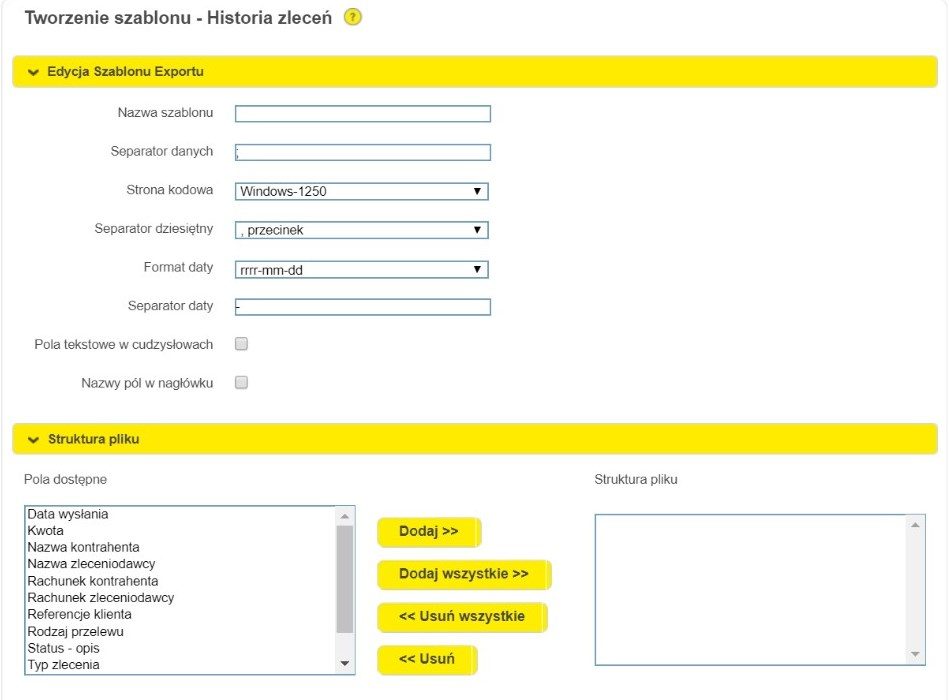Open the Strona kodowa dropdown
This screenshot has height=700, width=949.
click(362, 191)
